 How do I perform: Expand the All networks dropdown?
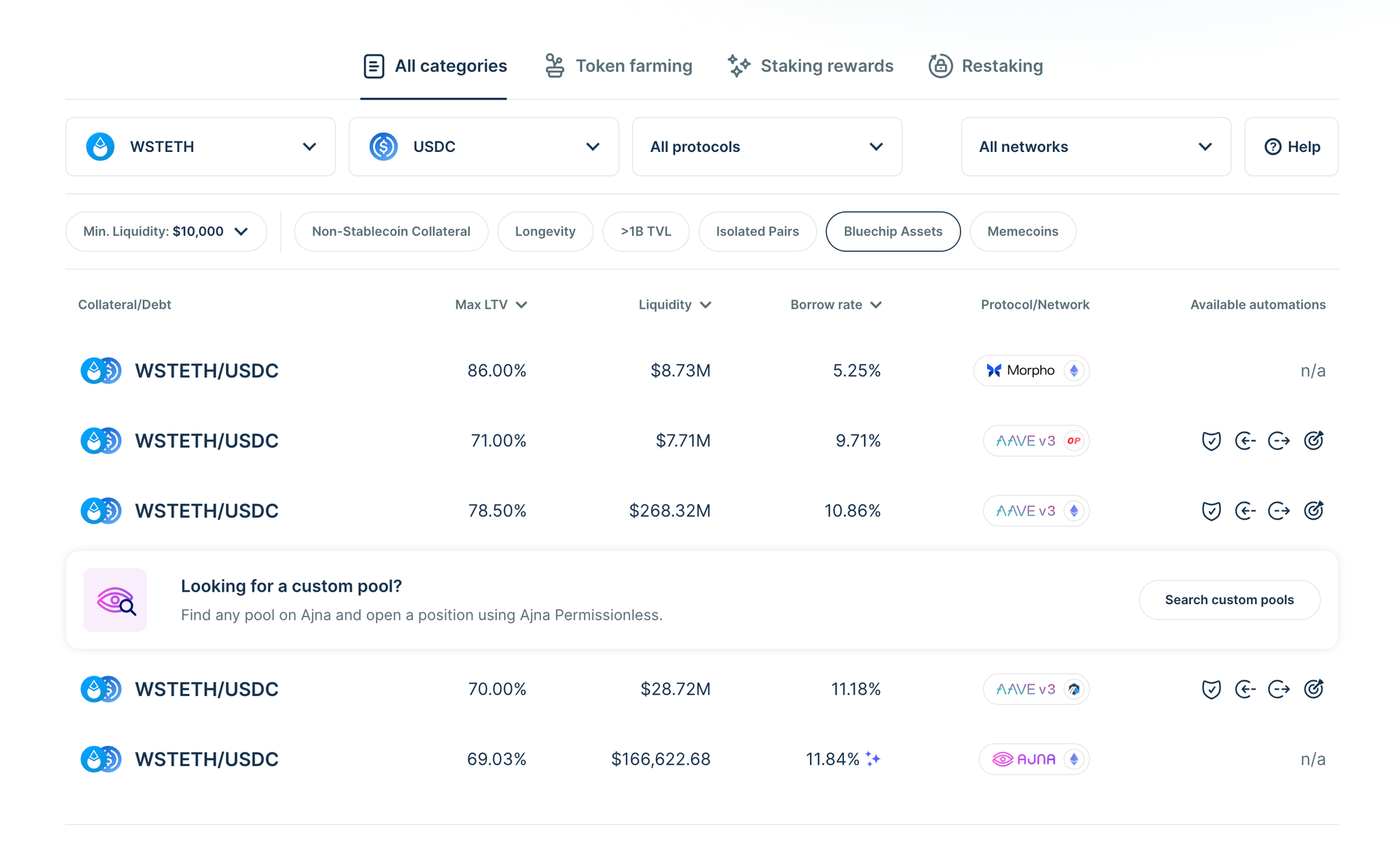coord(1095,146)
